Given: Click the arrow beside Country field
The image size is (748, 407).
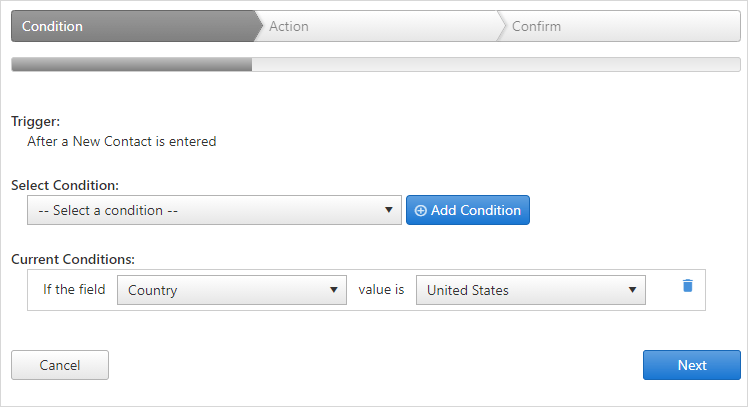Looking at the screenshot, I should click(x=334, y=290).
